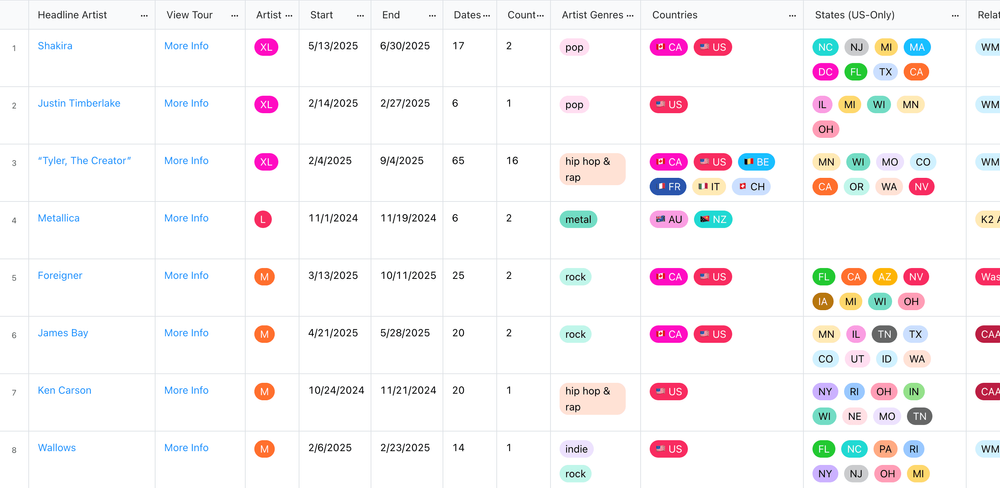
Task: Click the CA country tag in Shakira row
Action: (x=668, y=47)
